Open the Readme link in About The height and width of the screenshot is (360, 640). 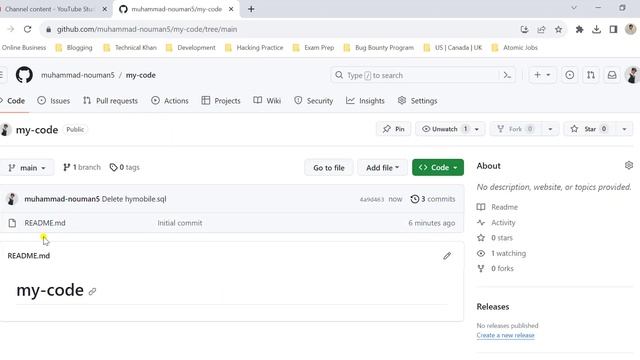pos(504,207)
